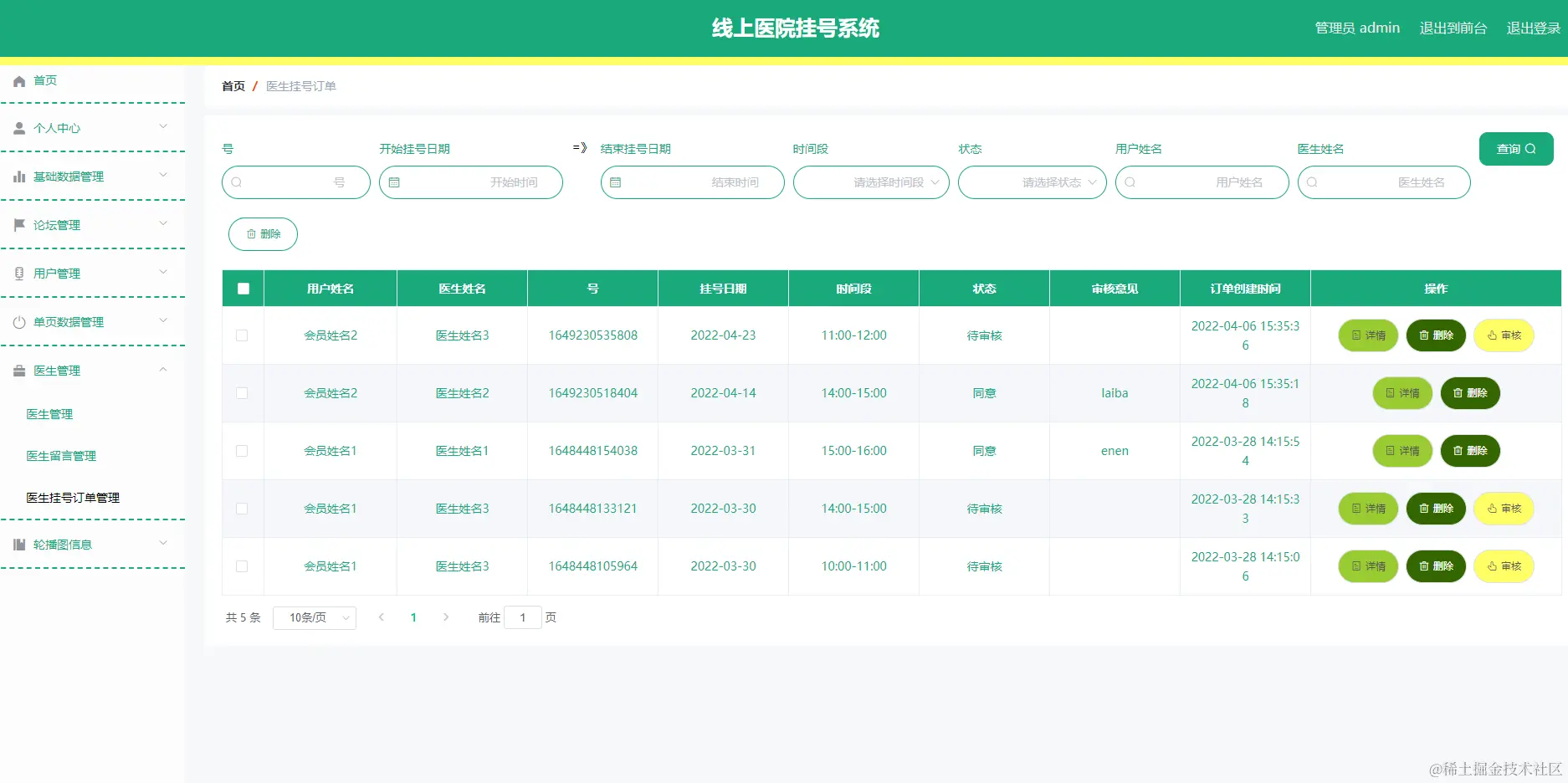Open 基础数据管理 via its chart icon
The image size is (1568, 783).
pyautogui.click(x=18, y=176)
